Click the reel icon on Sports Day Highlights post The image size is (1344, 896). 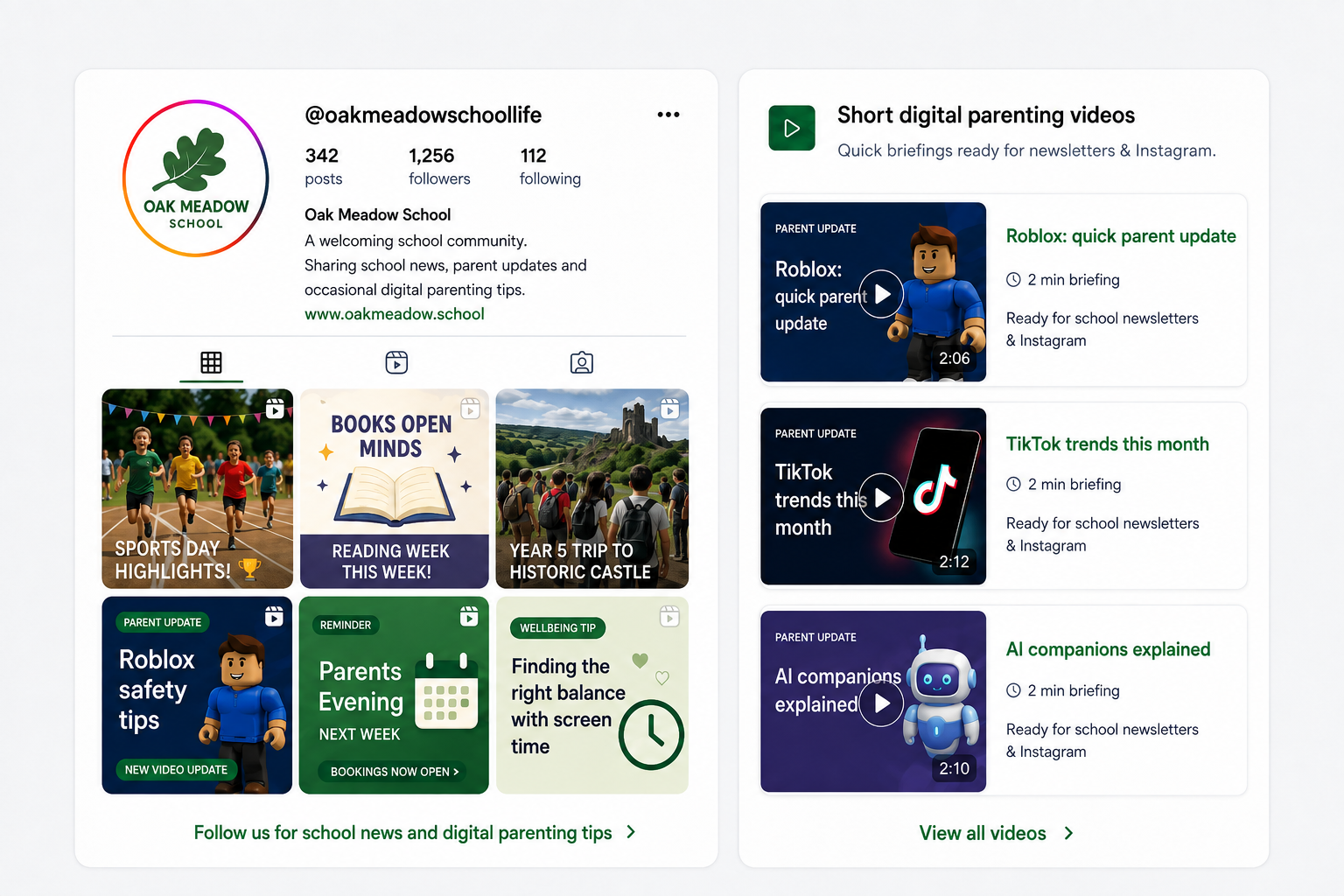coord(275,409)
